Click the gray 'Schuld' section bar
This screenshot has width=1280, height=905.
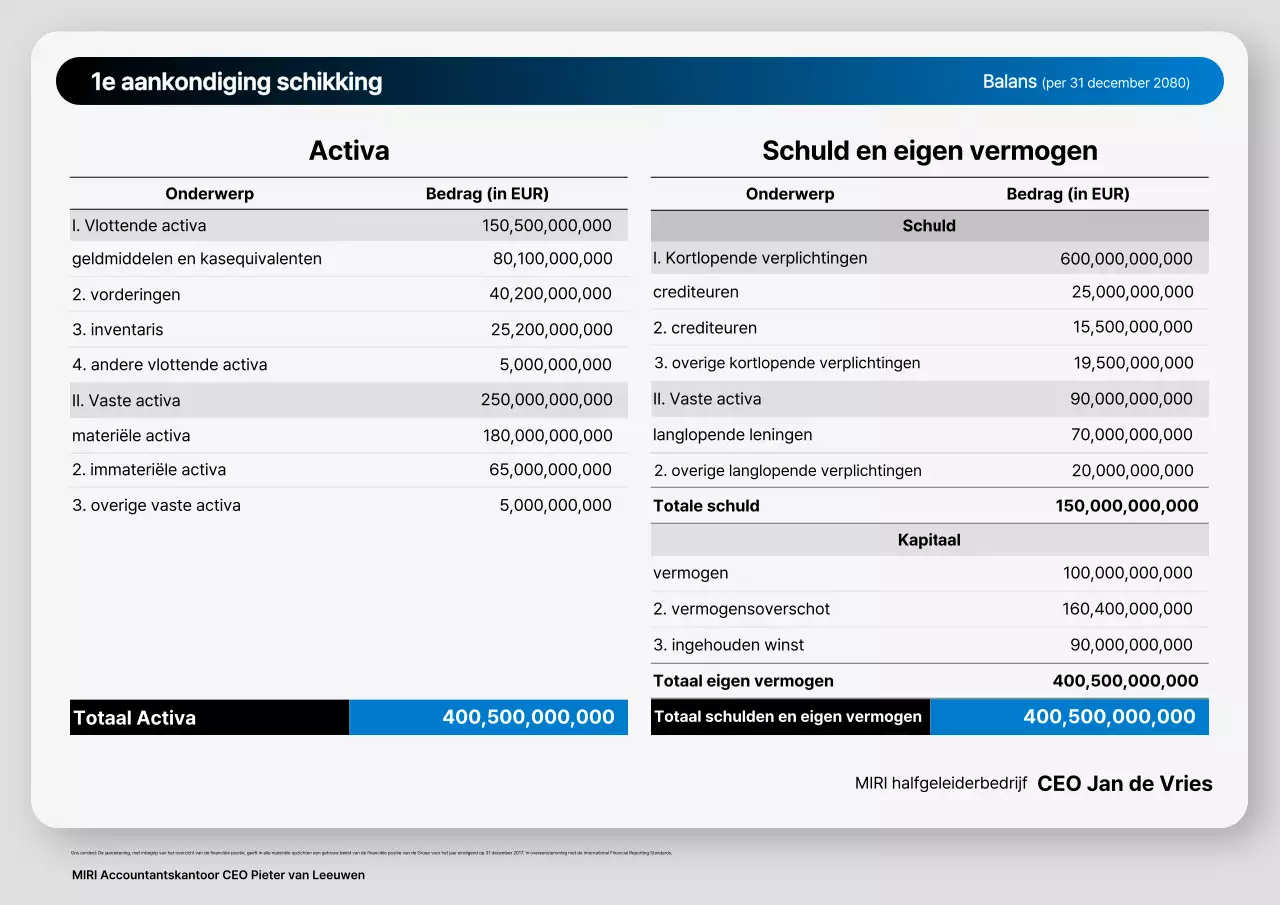929,225
